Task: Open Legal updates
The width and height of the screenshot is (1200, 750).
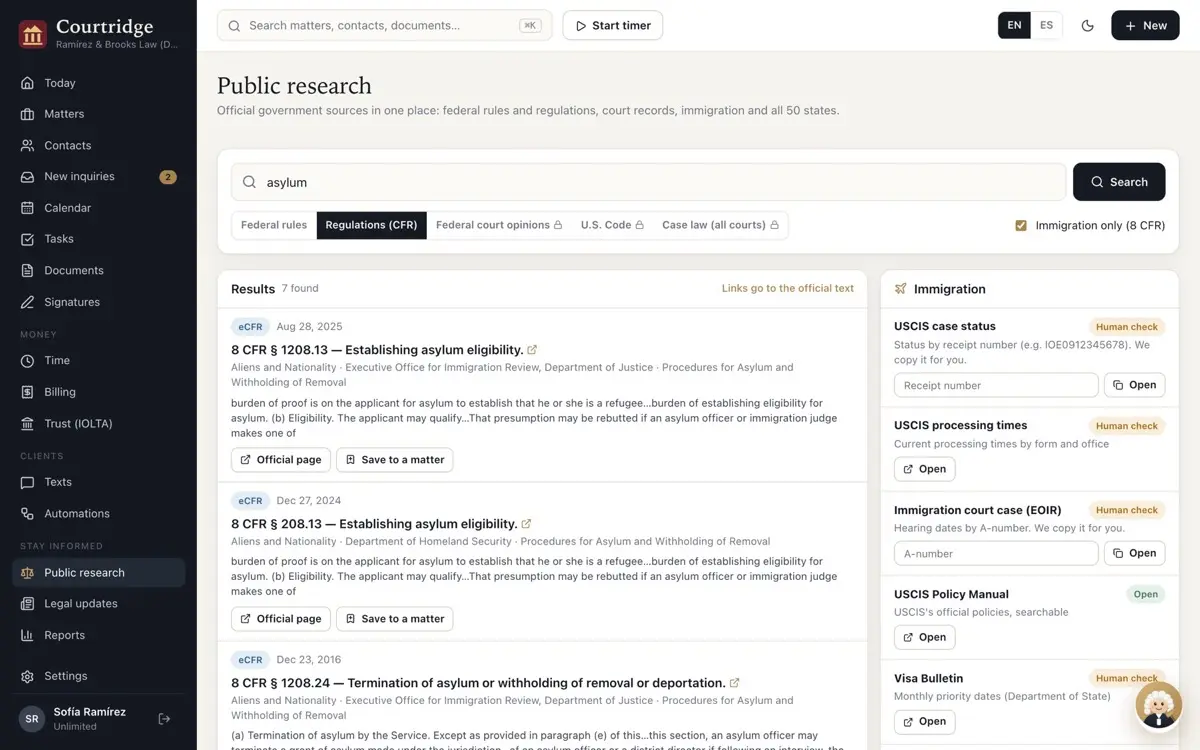Action: pyautogui.click(x=98, y=604)
